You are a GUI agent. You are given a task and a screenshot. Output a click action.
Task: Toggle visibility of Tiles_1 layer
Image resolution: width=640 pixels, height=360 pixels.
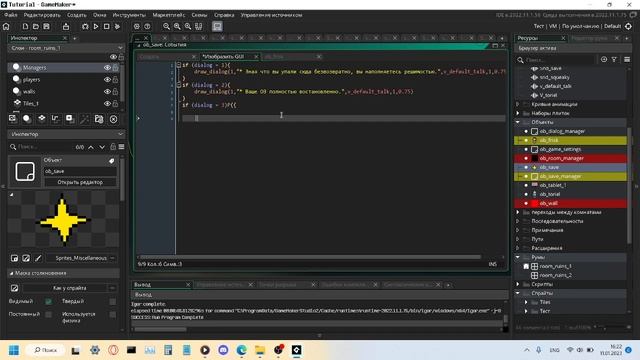(107, 103)
